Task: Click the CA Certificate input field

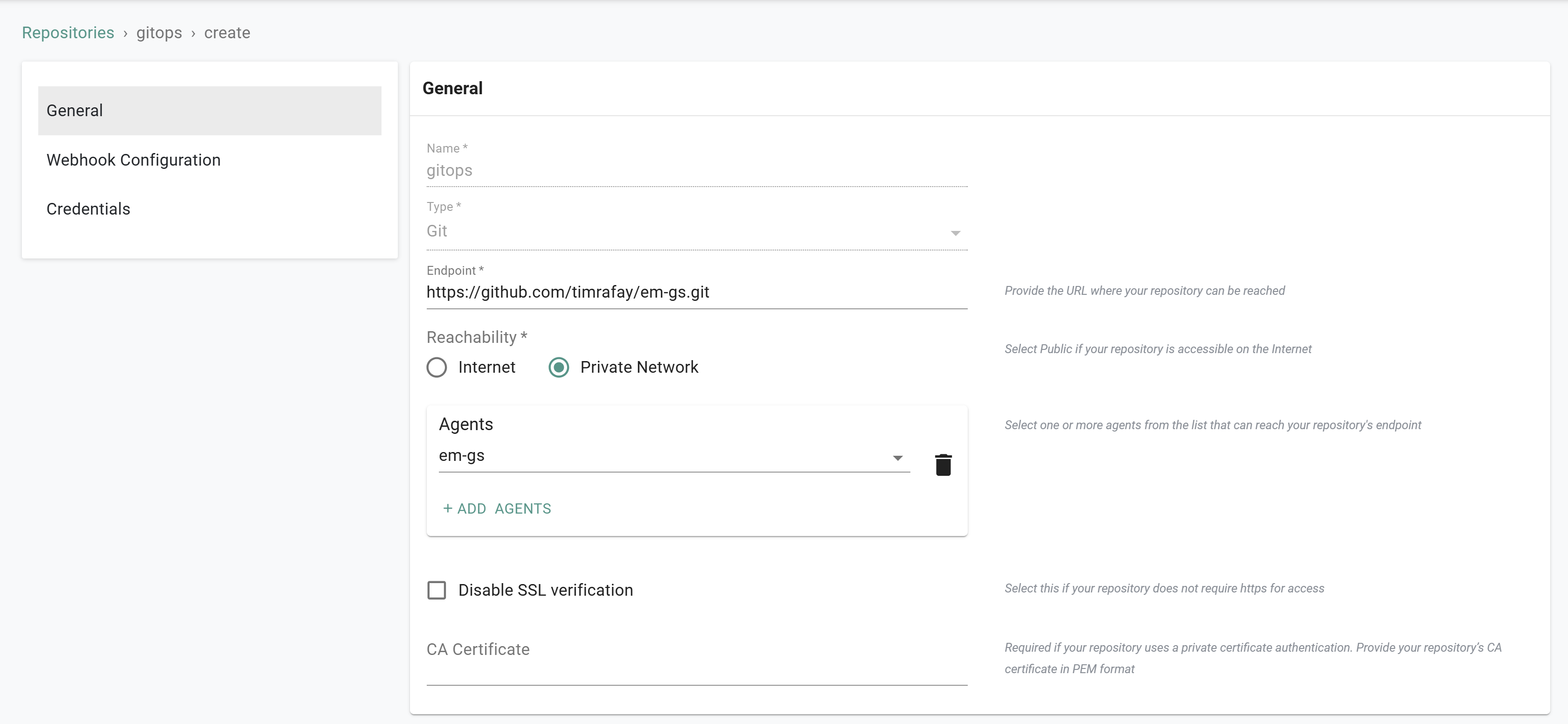Action: 697,661
